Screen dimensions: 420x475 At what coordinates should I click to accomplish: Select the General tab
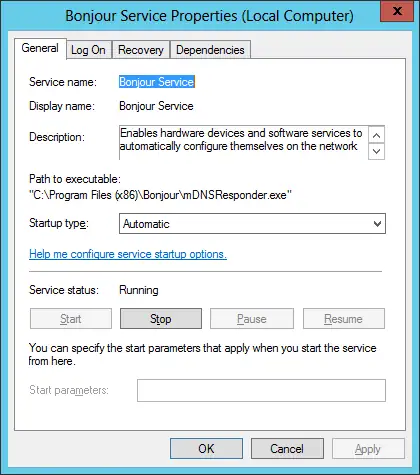coord(40,48)
